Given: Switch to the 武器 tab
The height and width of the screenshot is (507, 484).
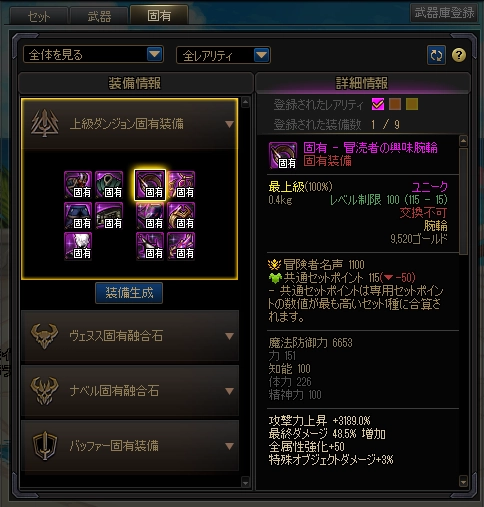Looking at the screenshot, I should click(99, 16).
